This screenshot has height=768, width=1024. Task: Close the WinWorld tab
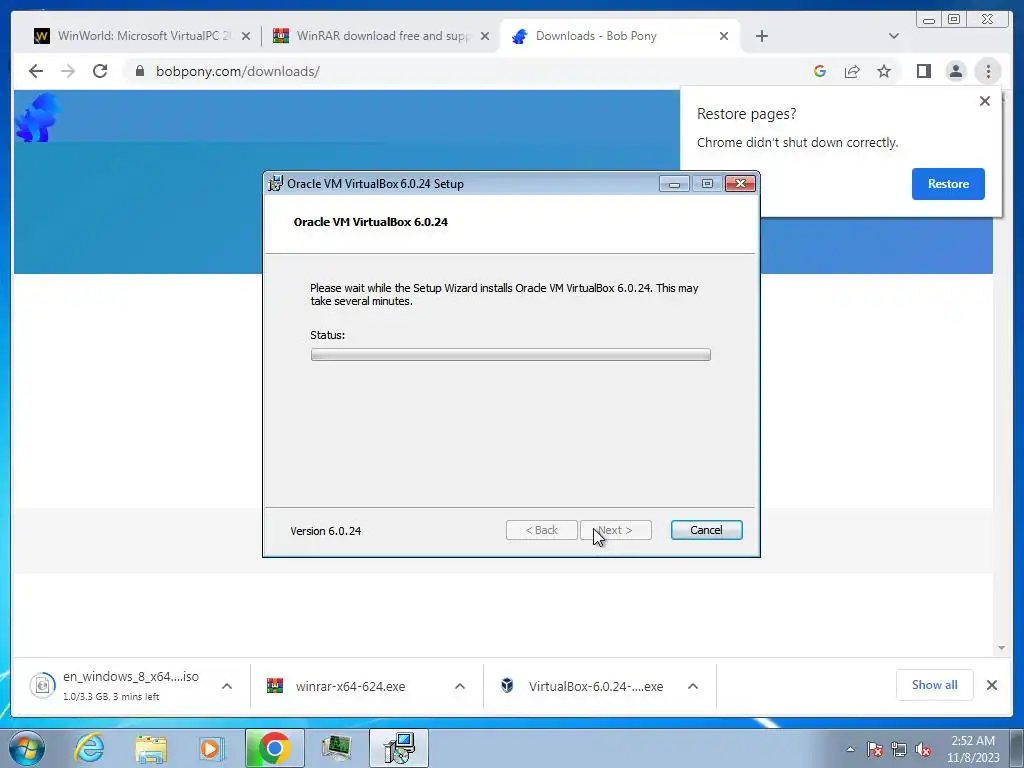click(246, 37)
